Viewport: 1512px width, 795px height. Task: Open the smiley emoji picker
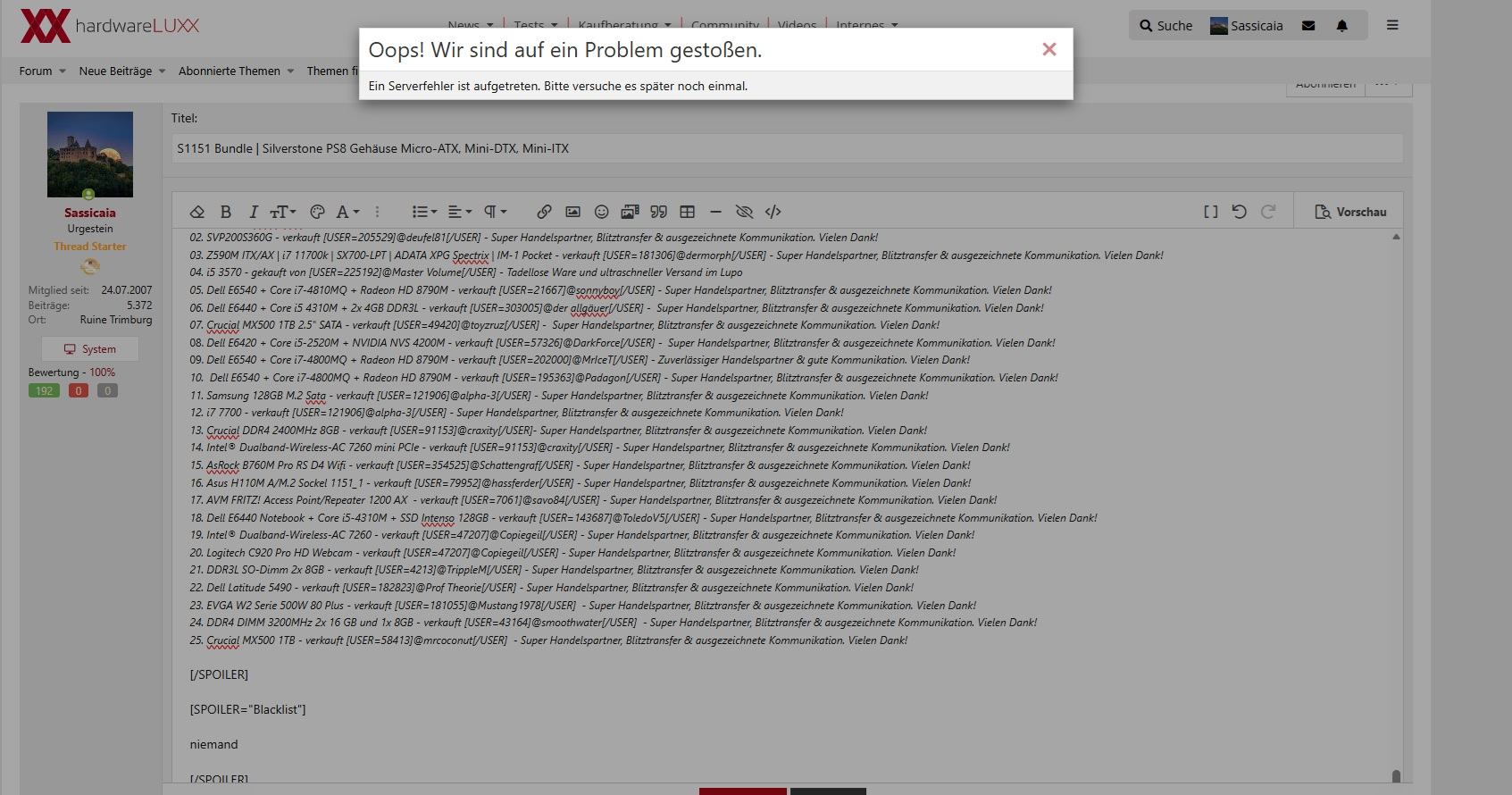pos(601,212)
